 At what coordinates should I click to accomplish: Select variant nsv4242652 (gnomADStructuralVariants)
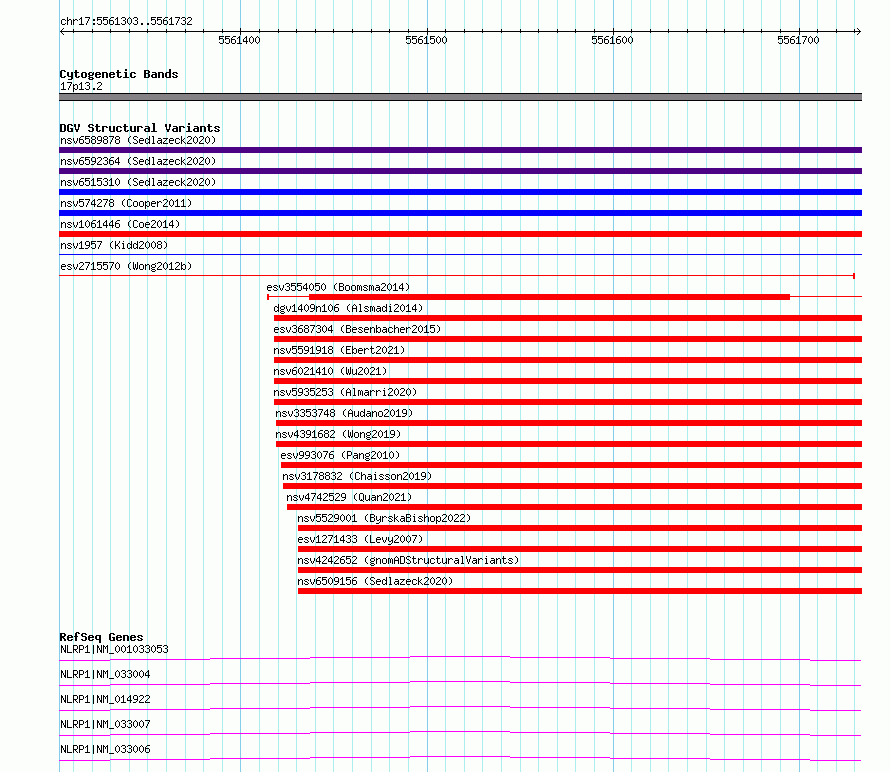pyautogui.click(x=408, y=560)
